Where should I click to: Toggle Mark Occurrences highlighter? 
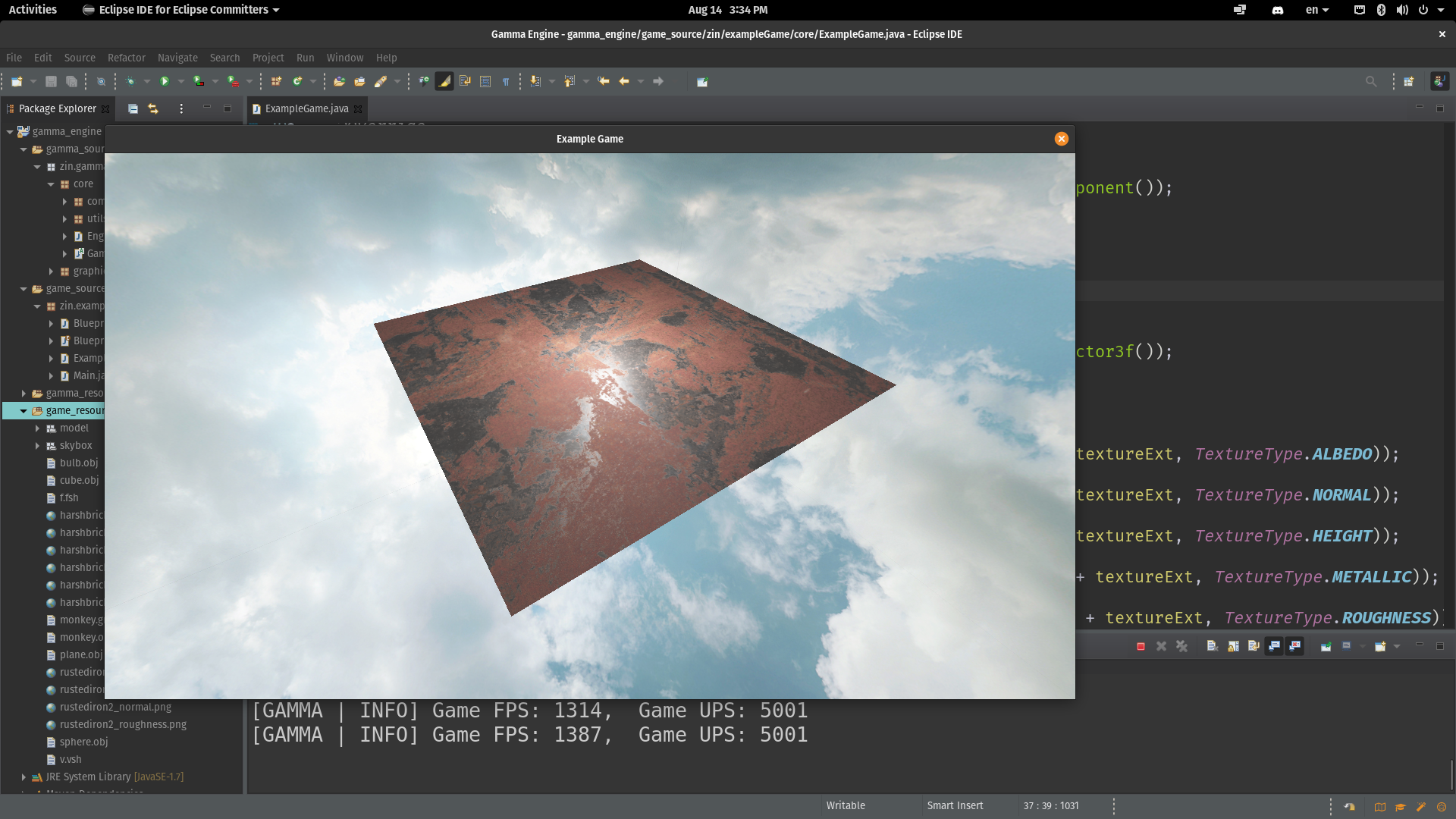[x=444, y=82]
